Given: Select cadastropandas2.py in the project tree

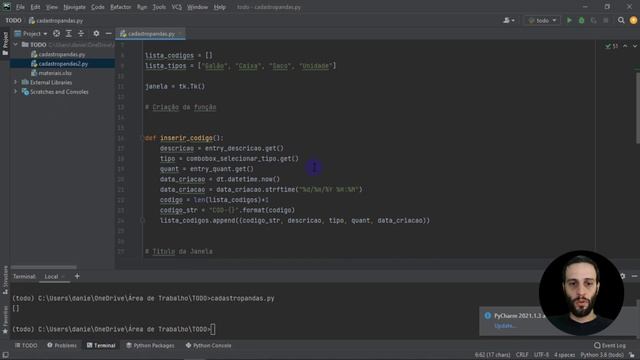Looking at the screenshot, I should pyautogui.click(x=63, y=64).
